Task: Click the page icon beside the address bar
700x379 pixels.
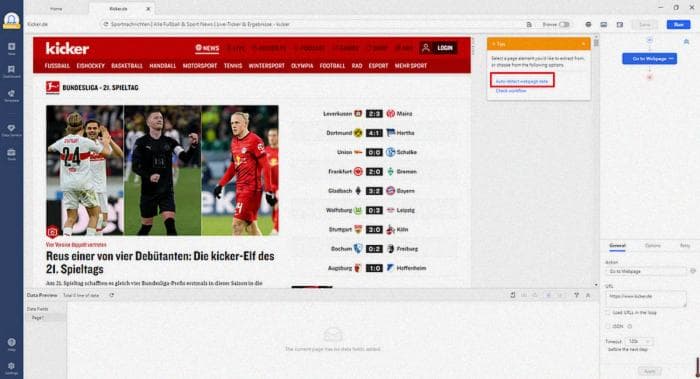Action: [529, 25]
